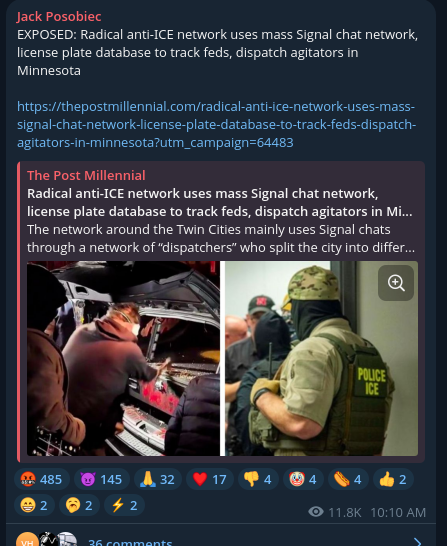Open The Post Millennial preview source title

click(x=86, y=175)
